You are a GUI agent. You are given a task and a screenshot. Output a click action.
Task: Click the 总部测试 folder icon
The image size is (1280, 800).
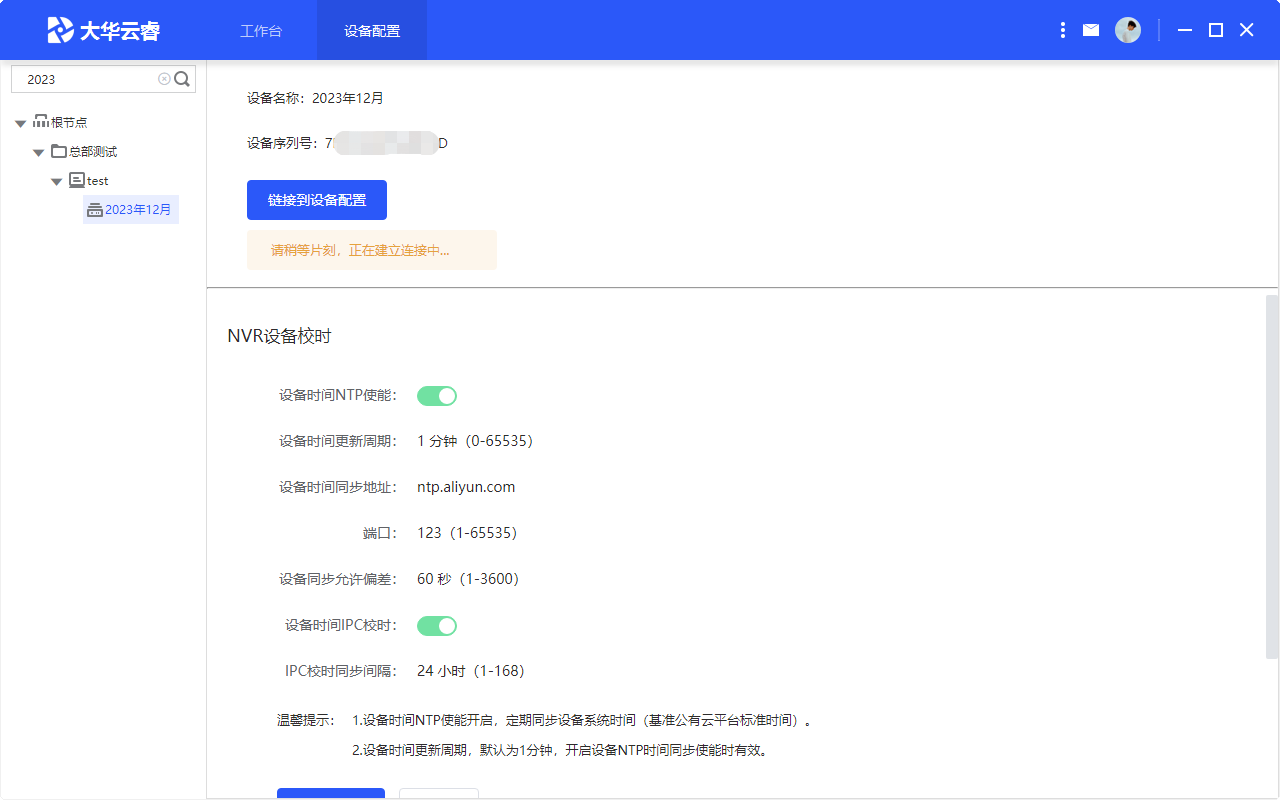coord(59,151)
